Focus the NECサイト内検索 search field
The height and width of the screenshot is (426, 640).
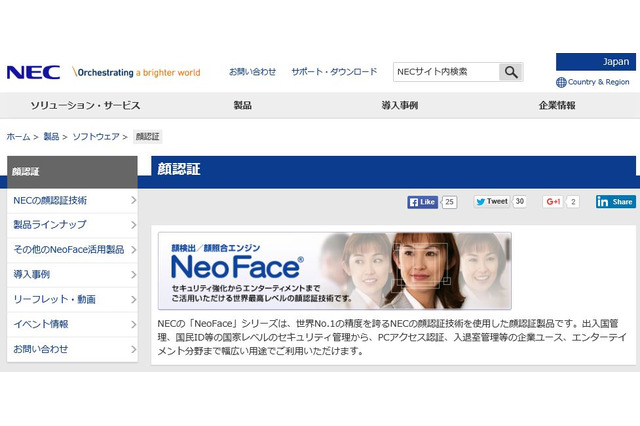[446, 72]
